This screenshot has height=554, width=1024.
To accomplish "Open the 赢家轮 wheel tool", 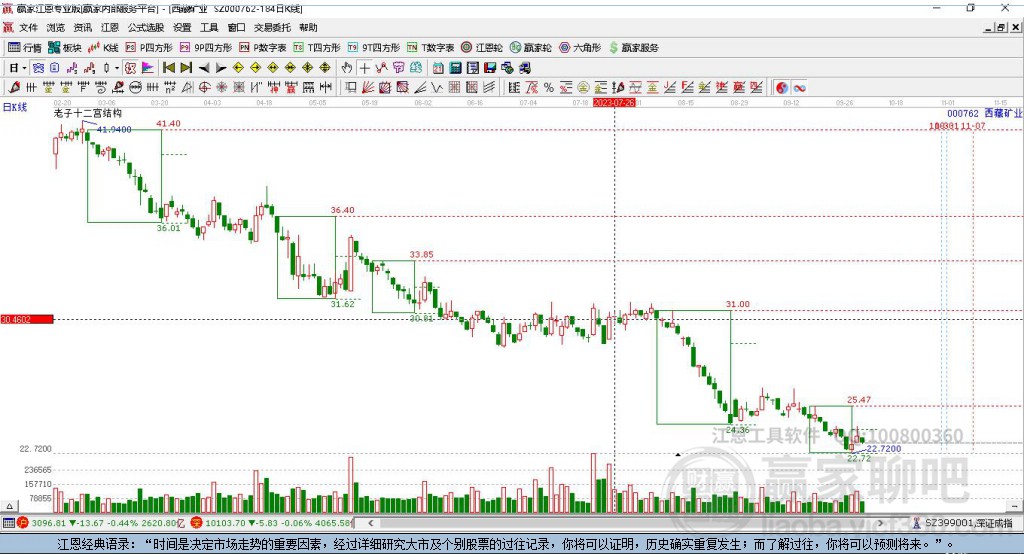I will click(530, 48).
